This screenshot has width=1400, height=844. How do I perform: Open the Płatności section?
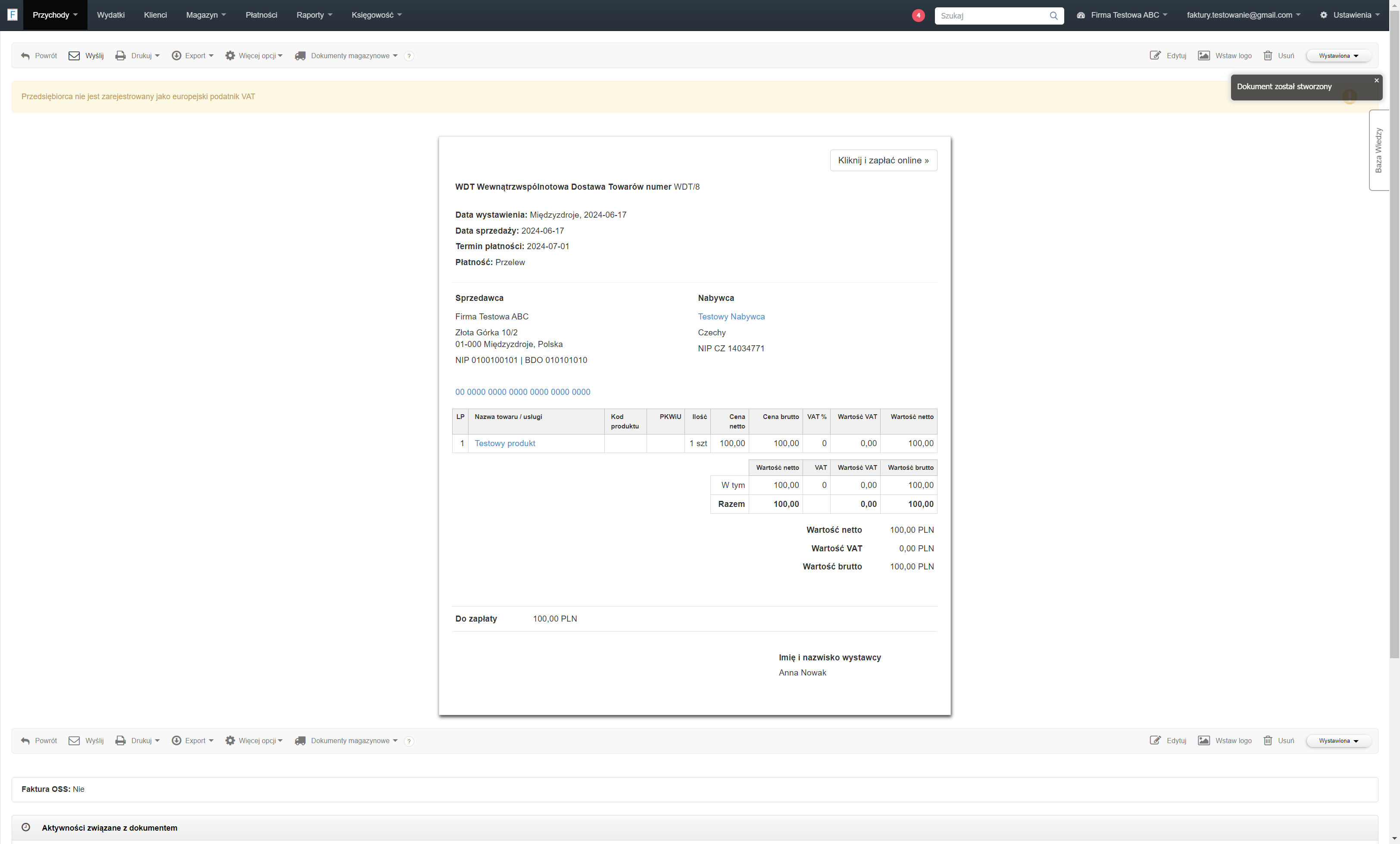pyautogui.click(x=261, y=15)
